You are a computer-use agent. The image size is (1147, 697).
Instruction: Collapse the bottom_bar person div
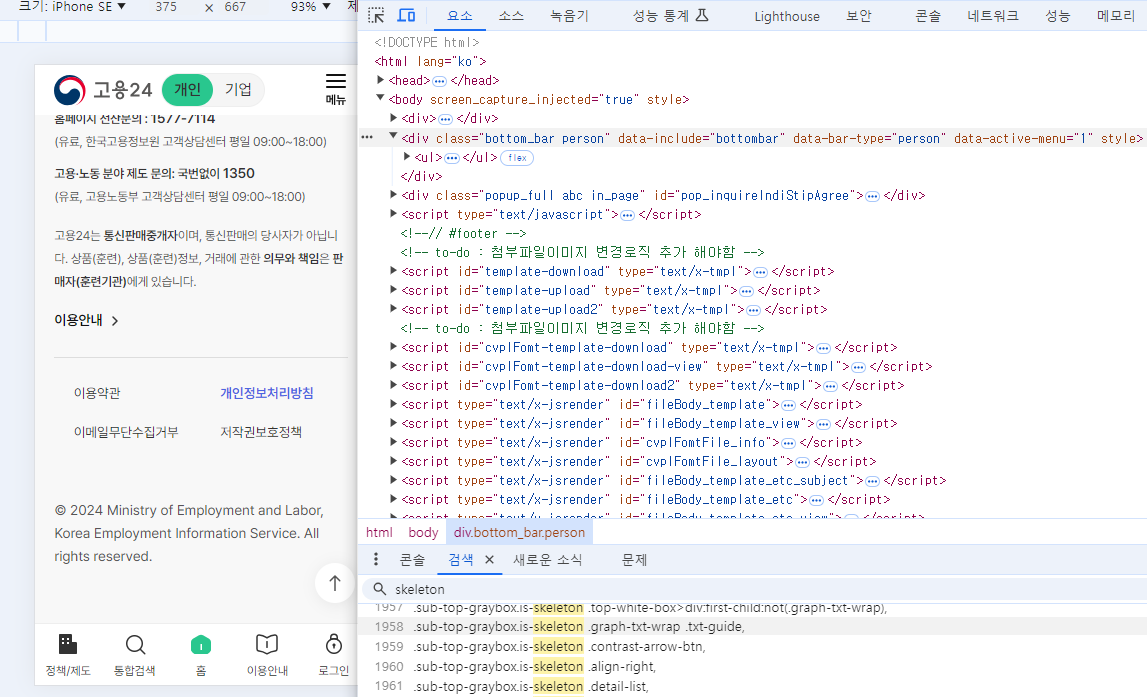click(x=394, y=136)
